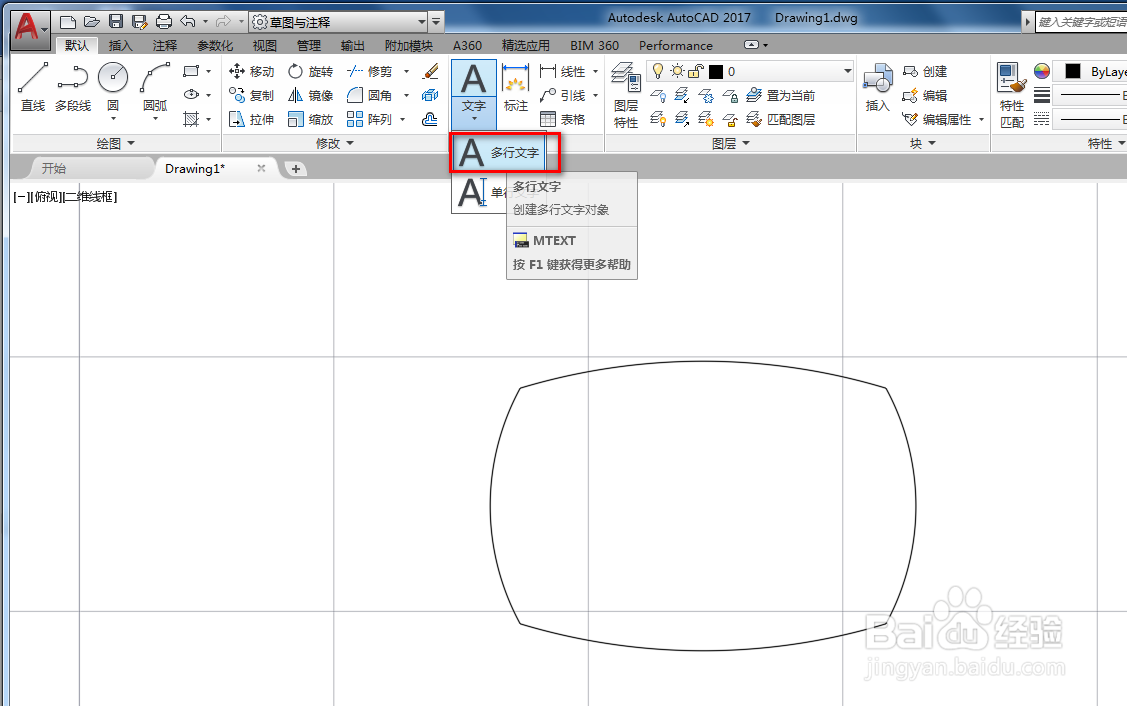Click the new drawing tab plus button
1127x706 pixels.
pos(295,169)
